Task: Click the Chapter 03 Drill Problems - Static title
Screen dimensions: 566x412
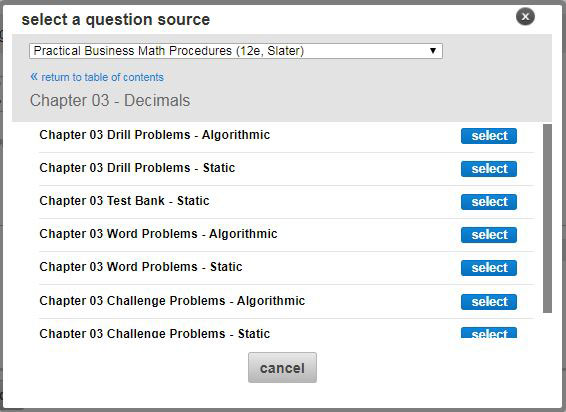Action: 137,168
